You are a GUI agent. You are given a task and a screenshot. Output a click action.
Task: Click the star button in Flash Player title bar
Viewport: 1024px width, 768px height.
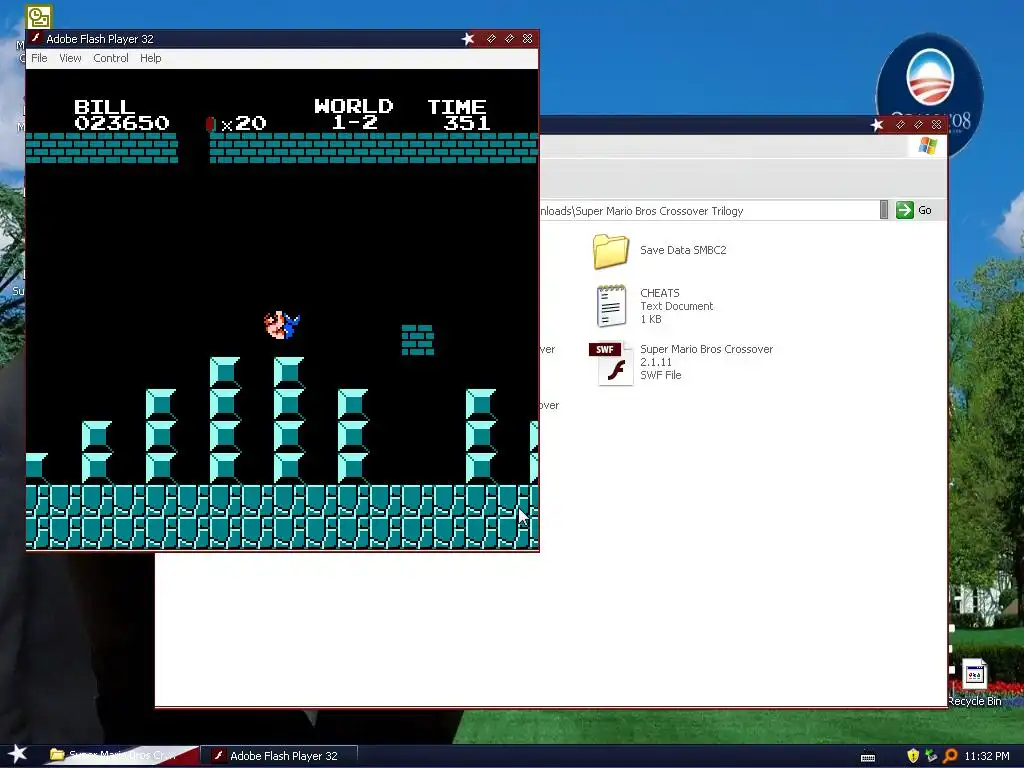(468, 39)
